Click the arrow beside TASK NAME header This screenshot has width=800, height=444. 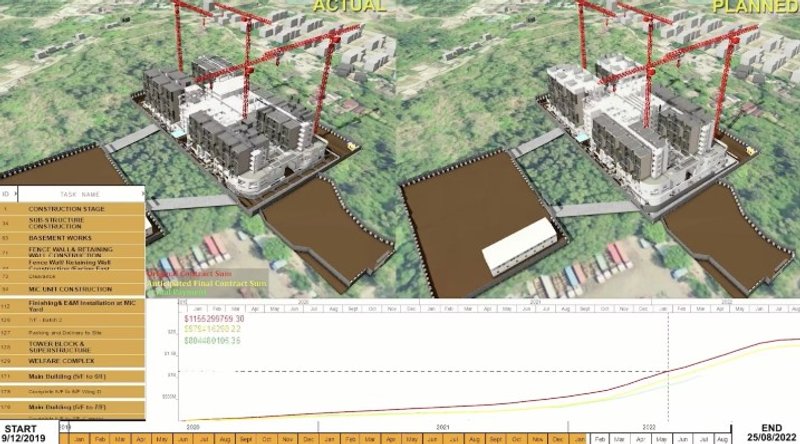click(143, 194)
